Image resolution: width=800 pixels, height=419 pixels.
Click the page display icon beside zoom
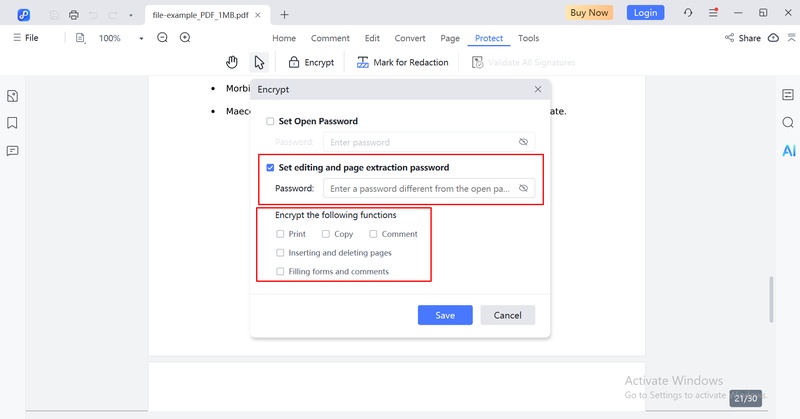[80, 38]
